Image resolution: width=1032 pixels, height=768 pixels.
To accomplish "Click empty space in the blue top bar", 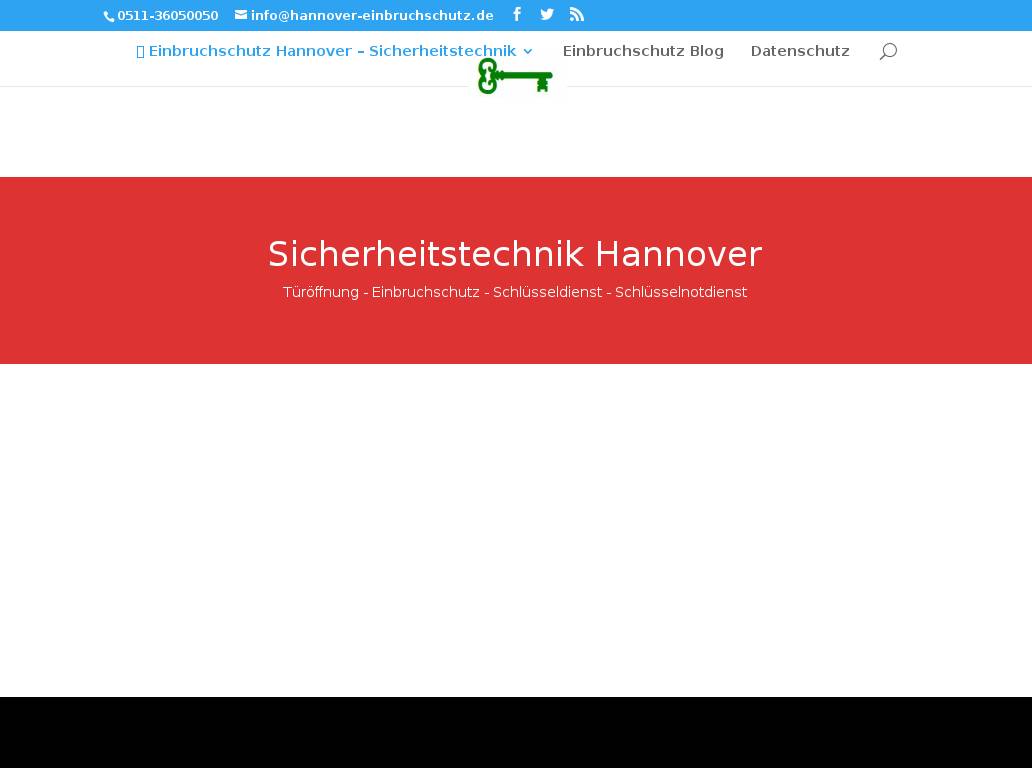I will coord(800,15).
